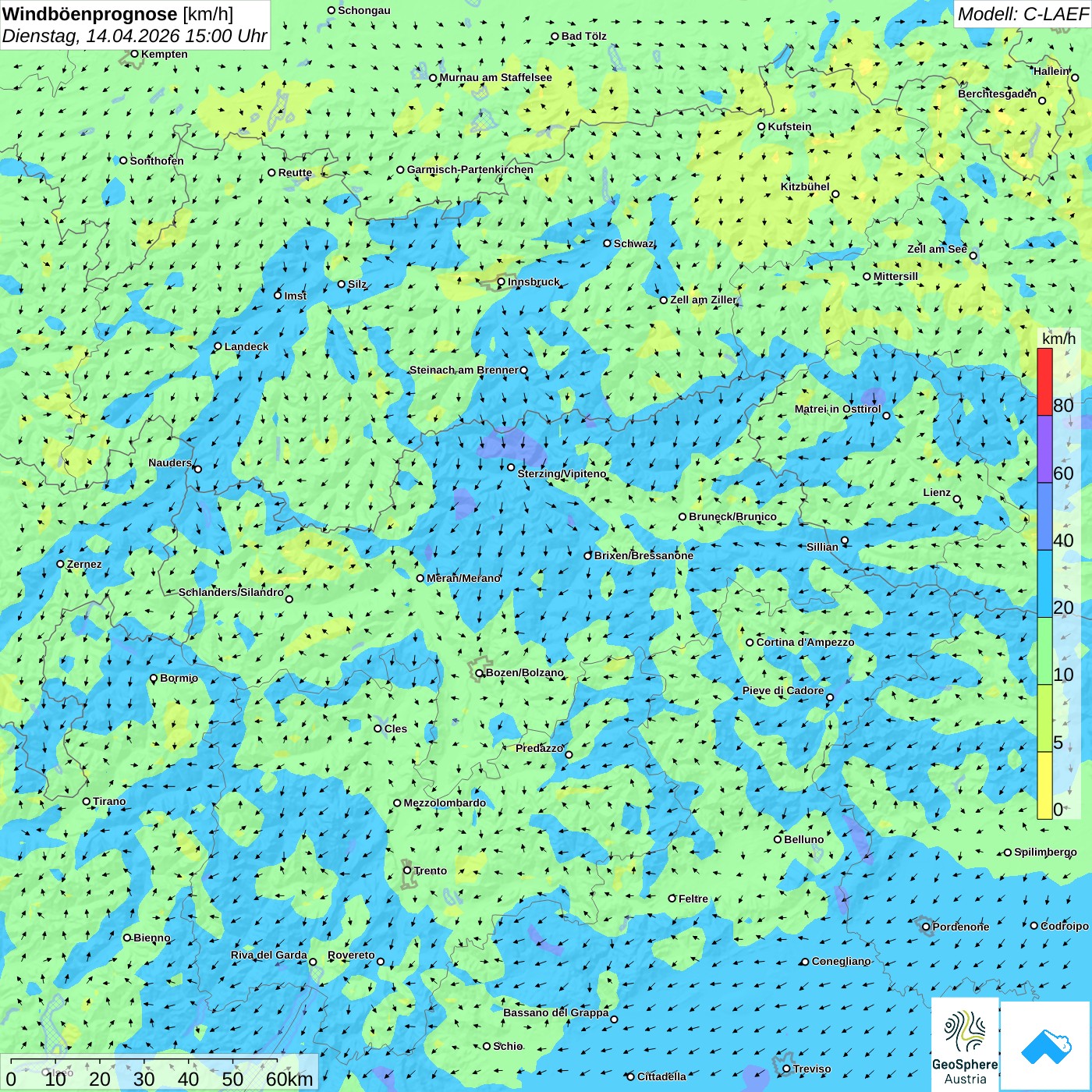Click the Innsbruck city label
The image size is (1092, 1092).
[534, 282]
